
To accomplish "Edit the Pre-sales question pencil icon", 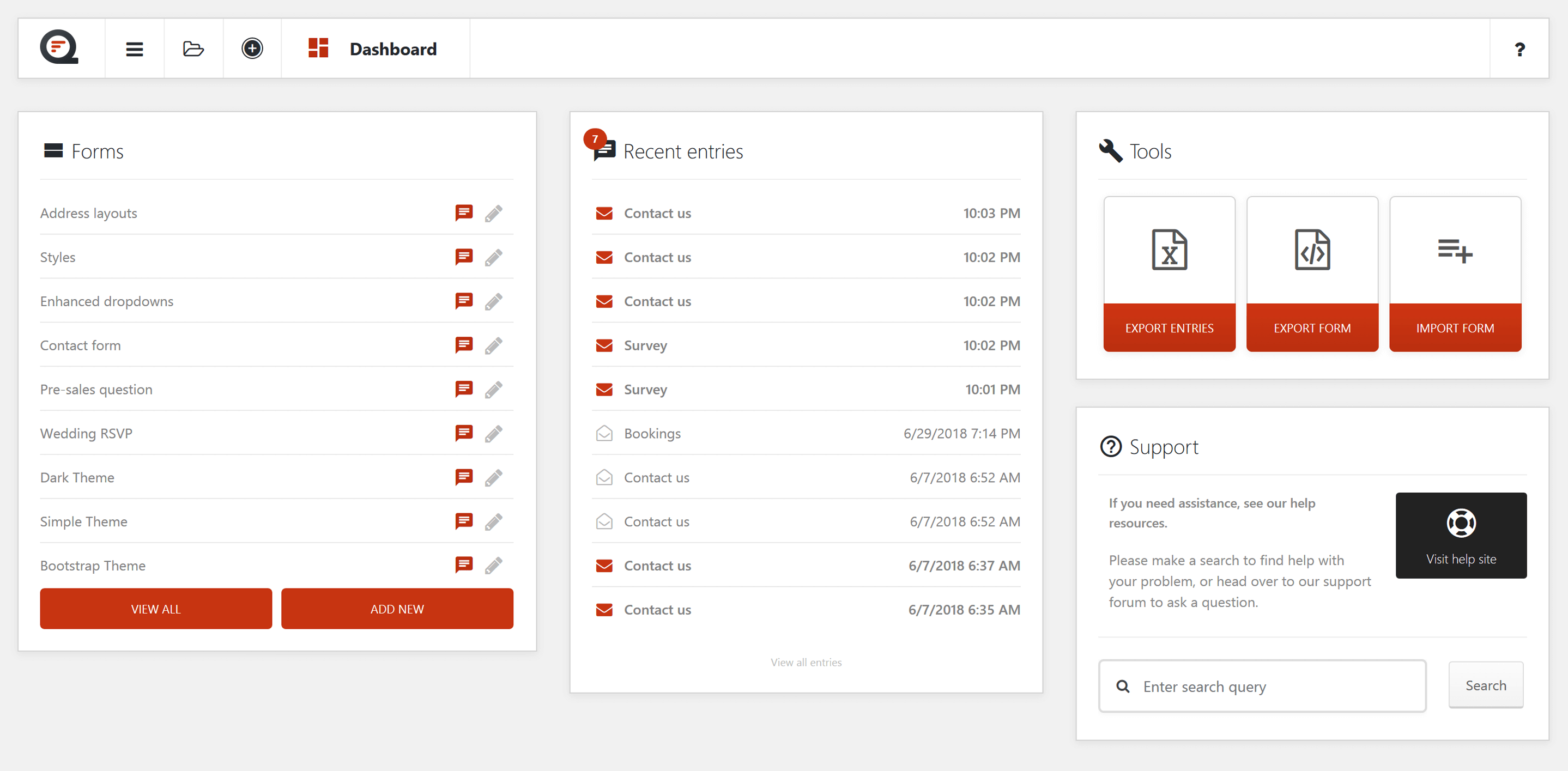I will pyautogui.click(x=494, y=390).
